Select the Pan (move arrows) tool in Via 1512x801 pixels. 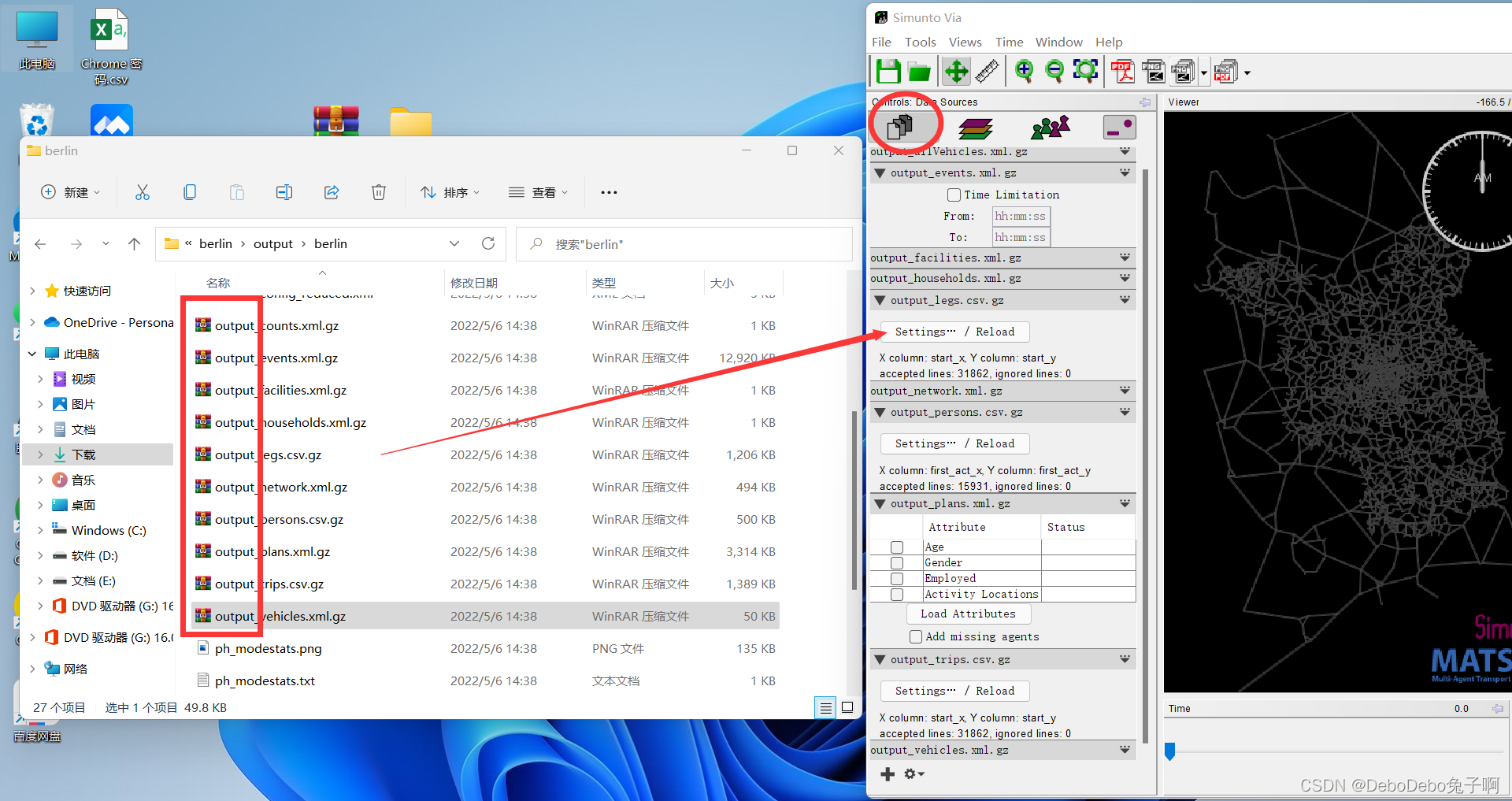956,72
